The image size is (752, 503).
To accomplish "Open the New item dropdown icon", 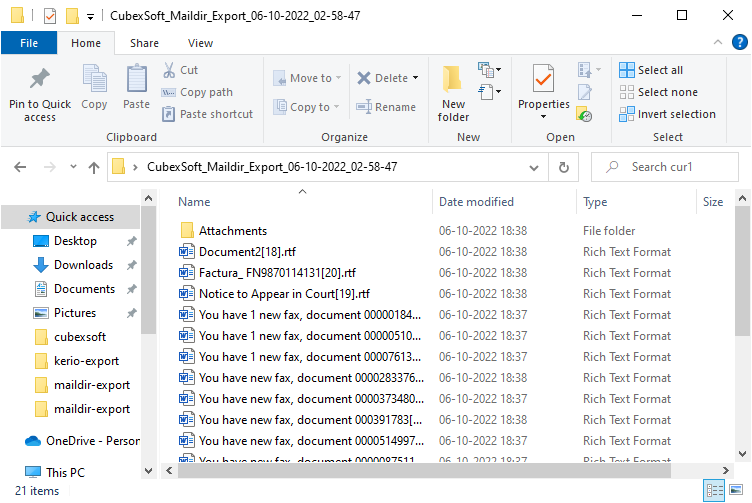I will [490, 70].
